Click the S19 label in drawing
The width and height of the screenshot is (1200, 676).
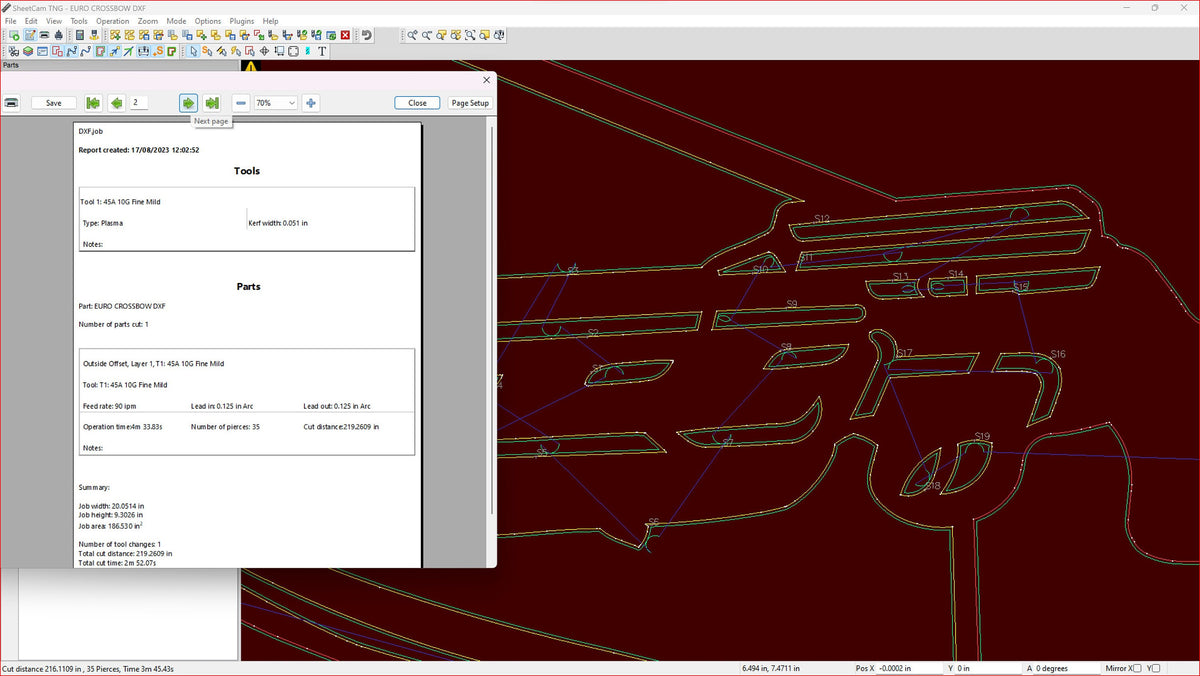(982, 436)
